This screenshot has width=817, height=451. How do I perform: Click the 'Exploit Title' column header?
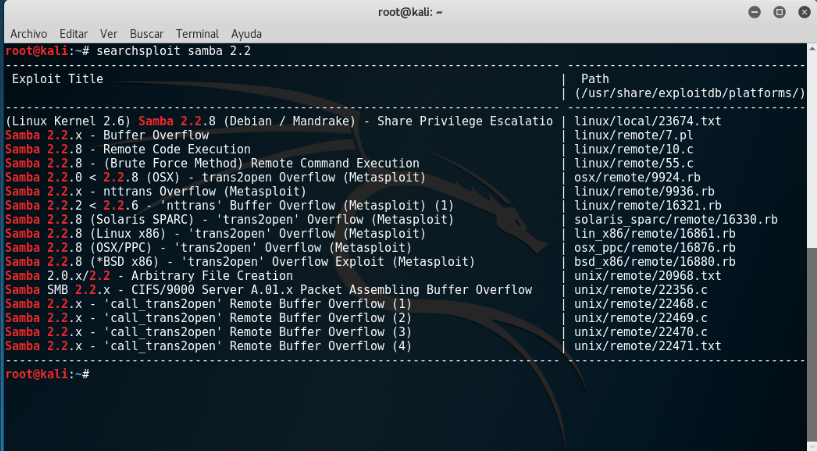(57, 79)
